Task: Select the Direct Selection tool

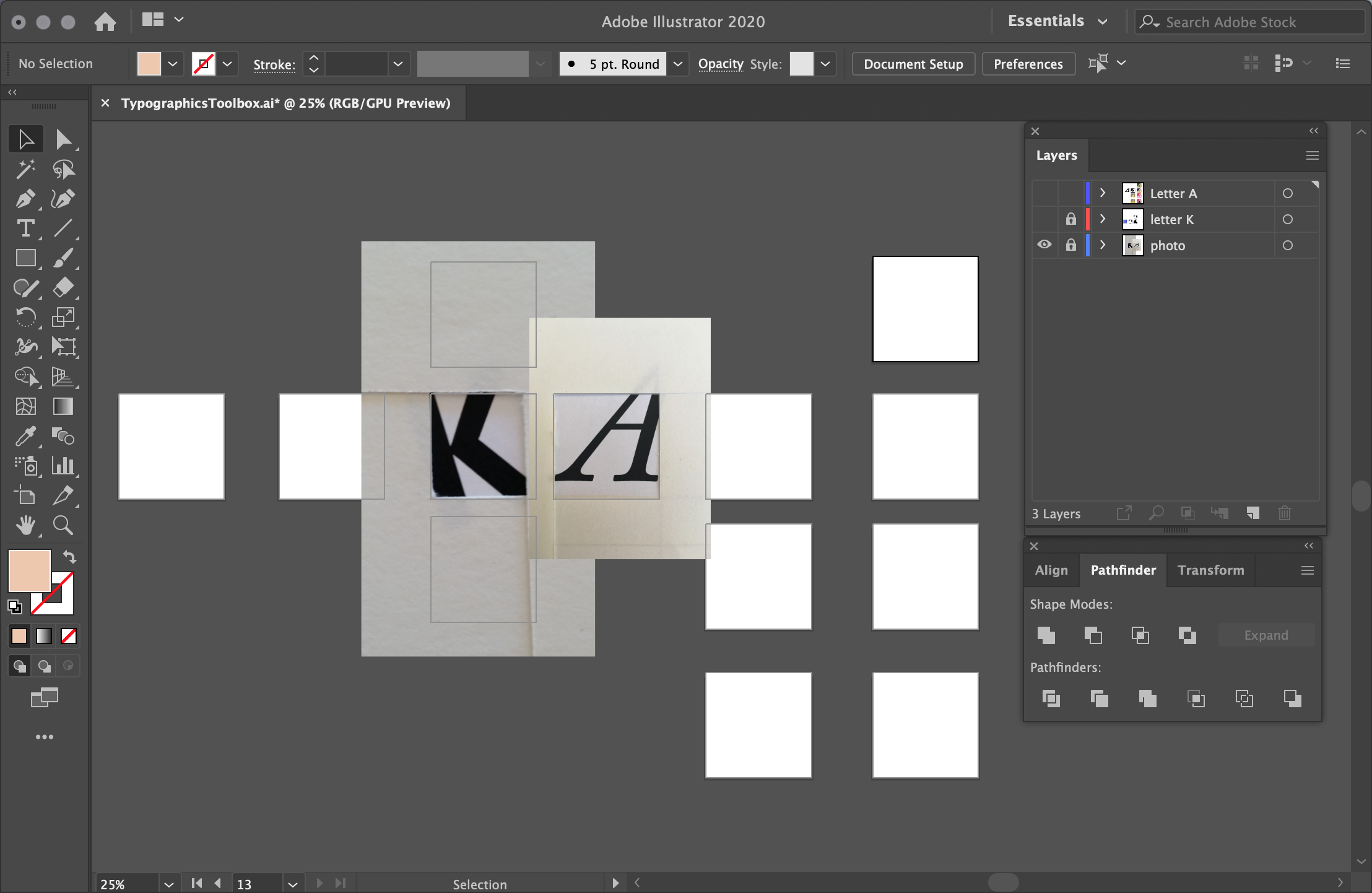Action: click(x=63, y=139)
